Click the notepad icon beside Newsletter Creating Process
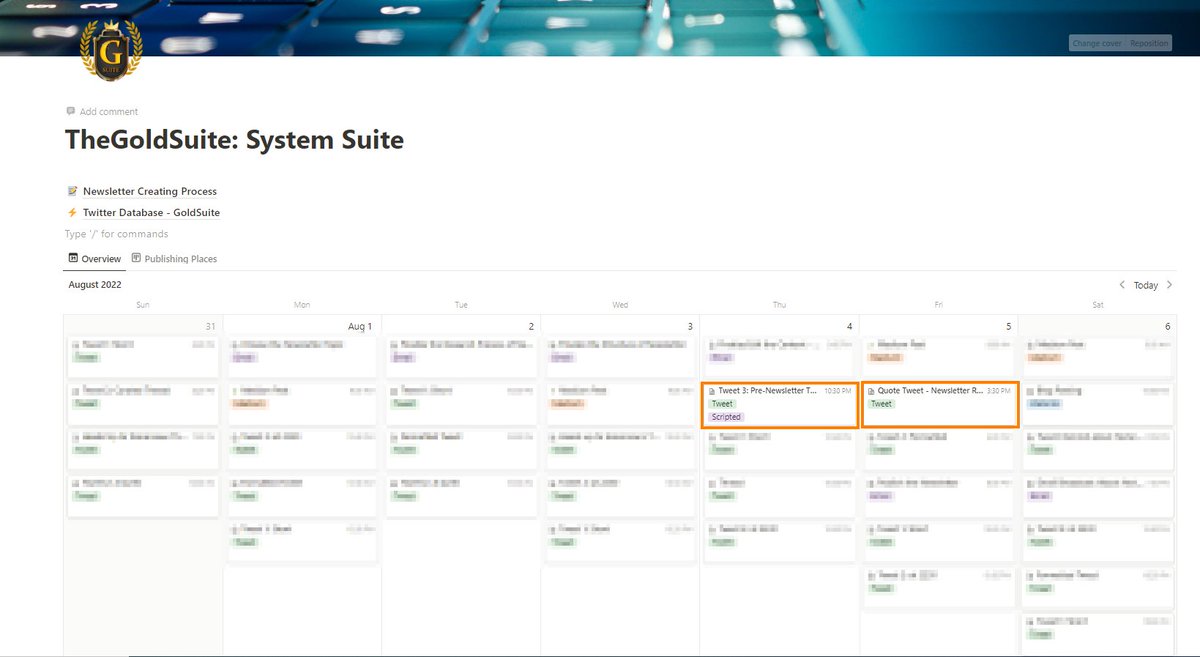Image resolution: width=1200 pixels, height=657 pixels. click(x=72, y=191)
